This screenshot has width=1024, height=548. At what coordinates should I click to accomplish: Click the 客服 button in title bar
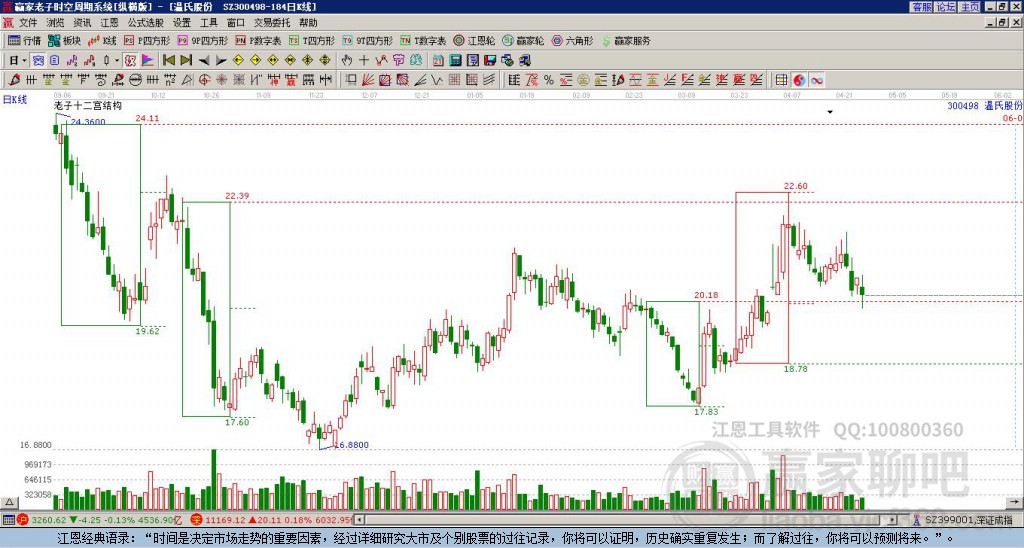[921, 7]
